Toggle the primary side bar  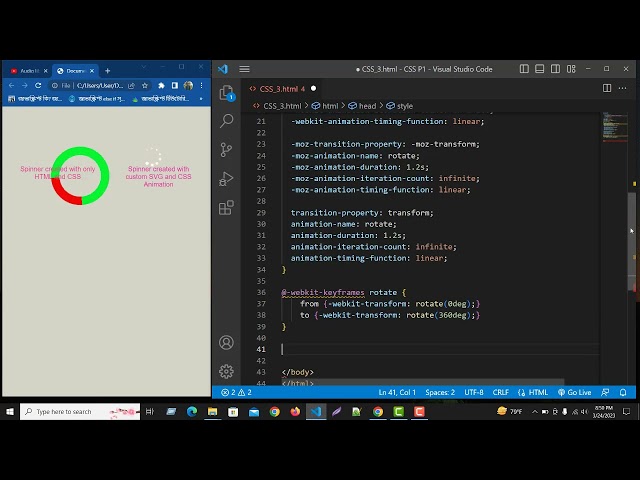point(524,69)
